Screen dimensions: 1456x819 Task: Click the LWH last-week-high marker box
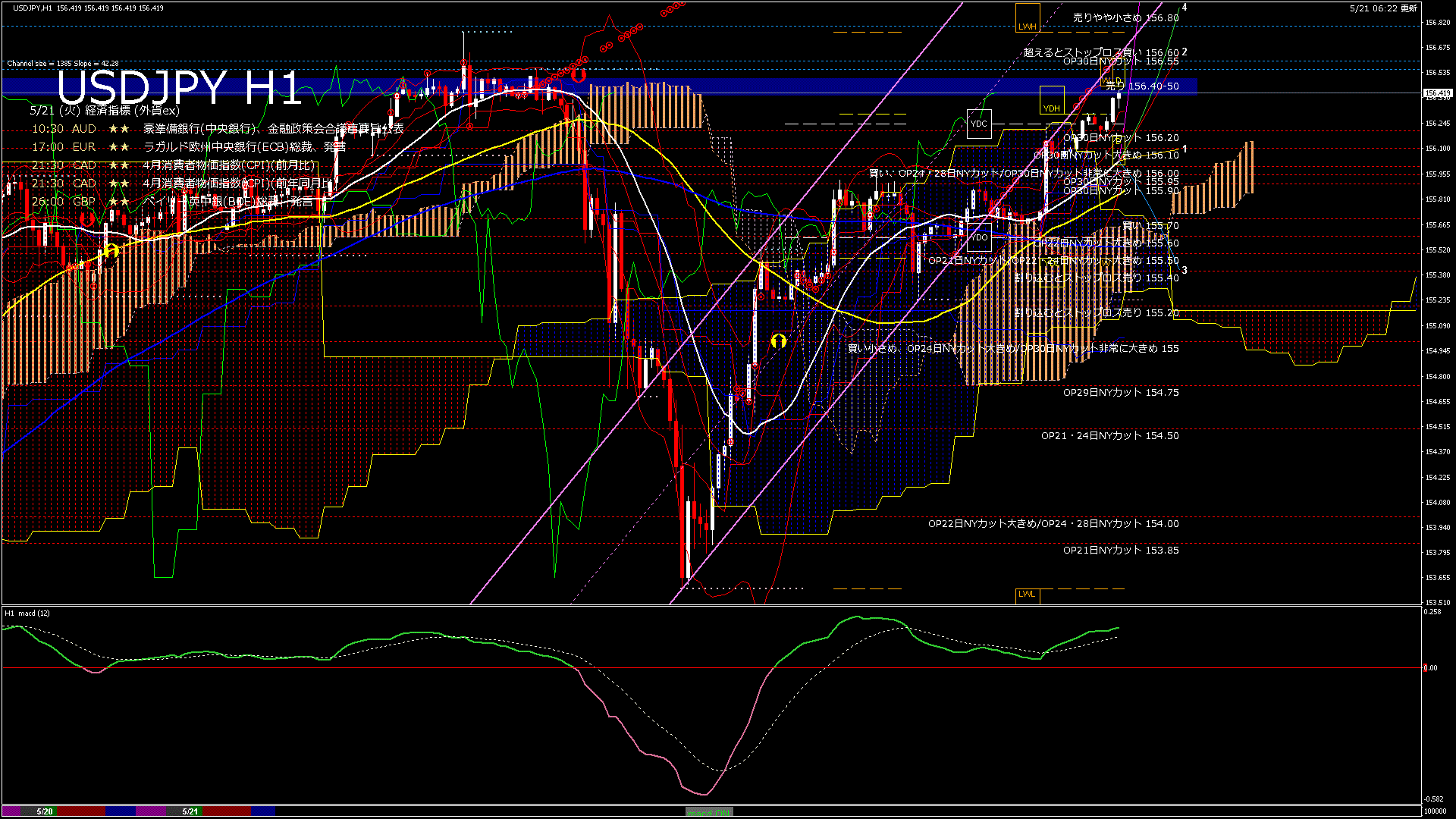(1028, 18)
